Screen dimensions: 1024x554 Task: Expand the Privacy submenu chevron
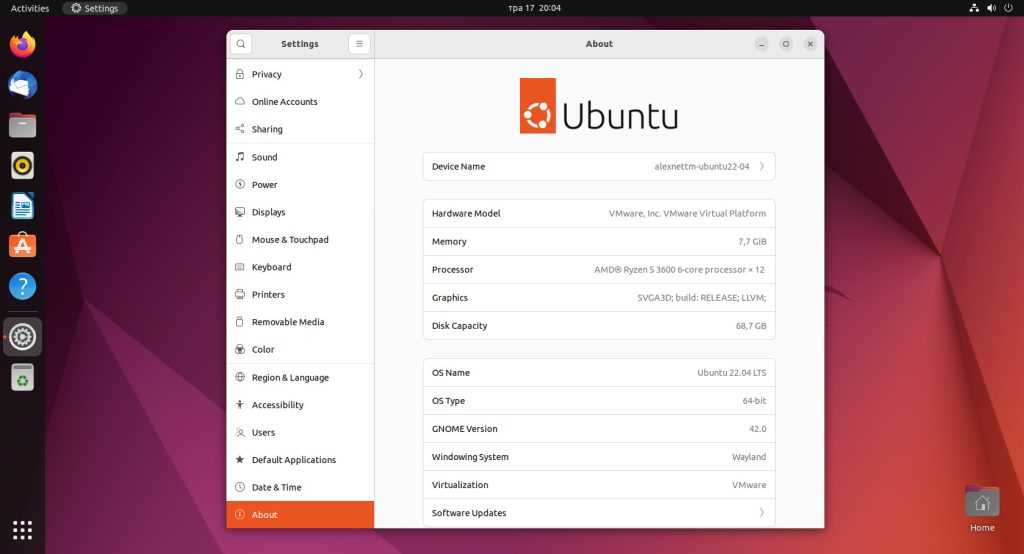(x=360, y=74)
